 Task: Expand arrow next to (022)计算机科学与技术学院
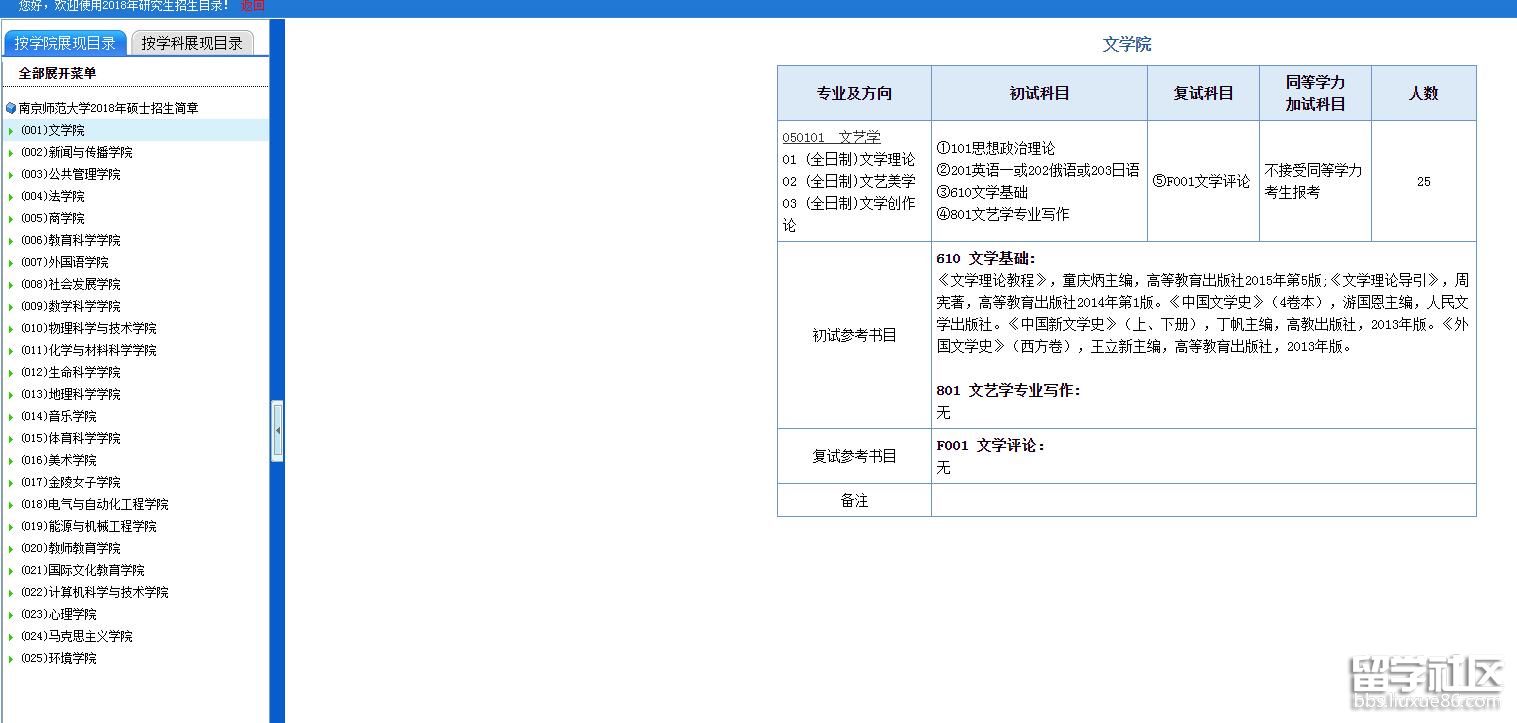click(x=11, y=593)
